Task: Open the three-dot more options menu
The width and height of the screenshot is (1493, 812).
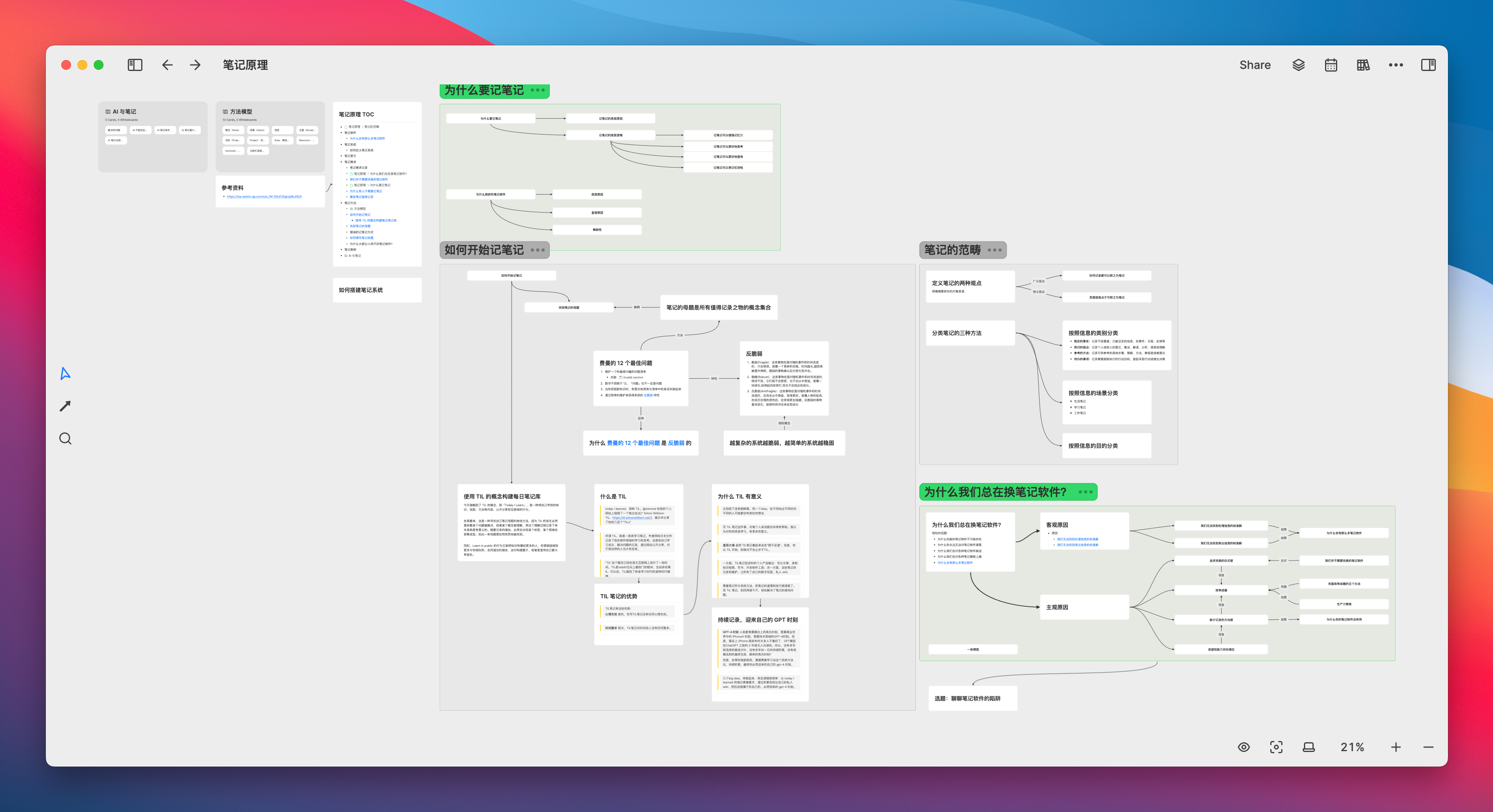Action: point(1396,65)
